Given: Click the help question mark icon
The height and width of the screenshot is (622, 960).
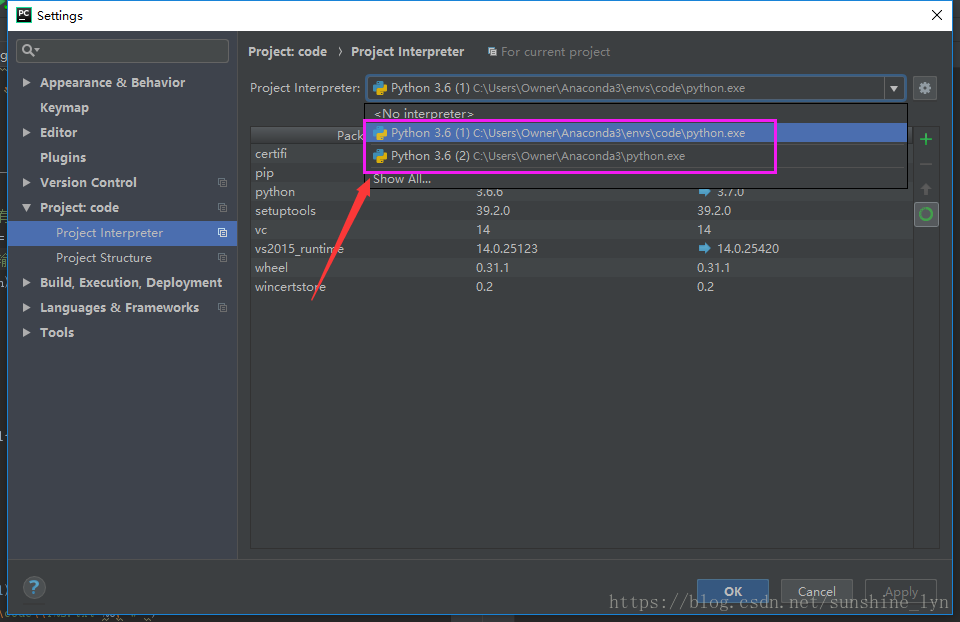Looking at the screenshot, I should pos(34,588).
